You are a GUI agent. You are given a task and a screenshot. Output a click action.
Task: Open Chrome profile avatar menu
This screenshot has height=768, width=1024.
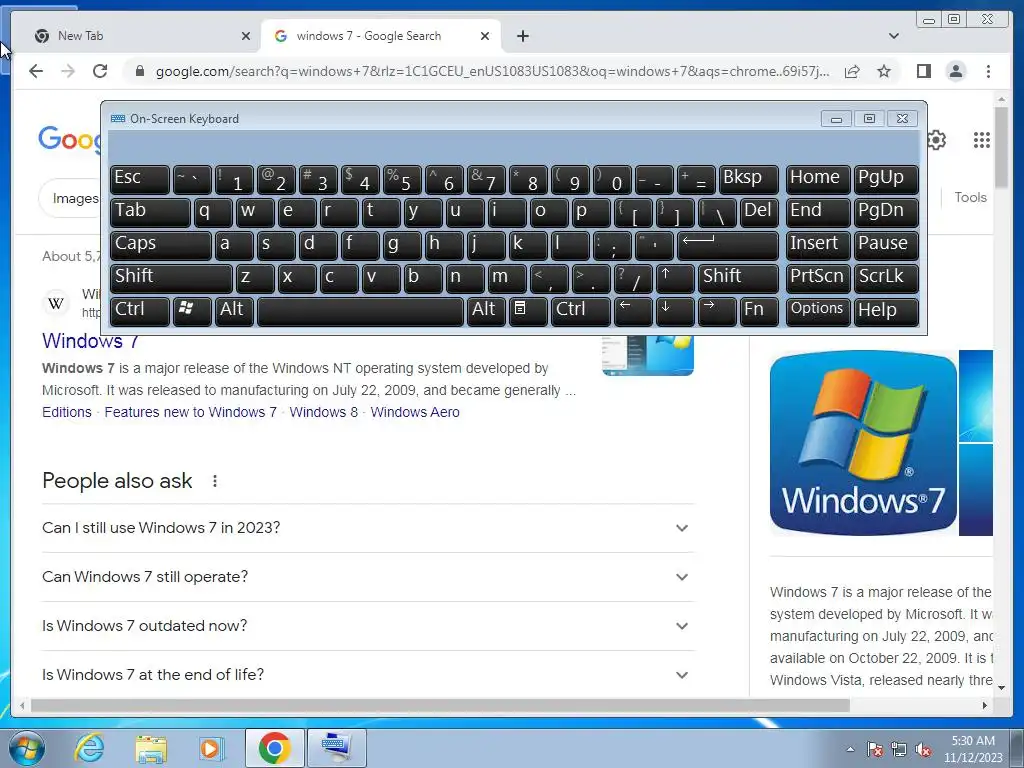click(x=955, y=71)
